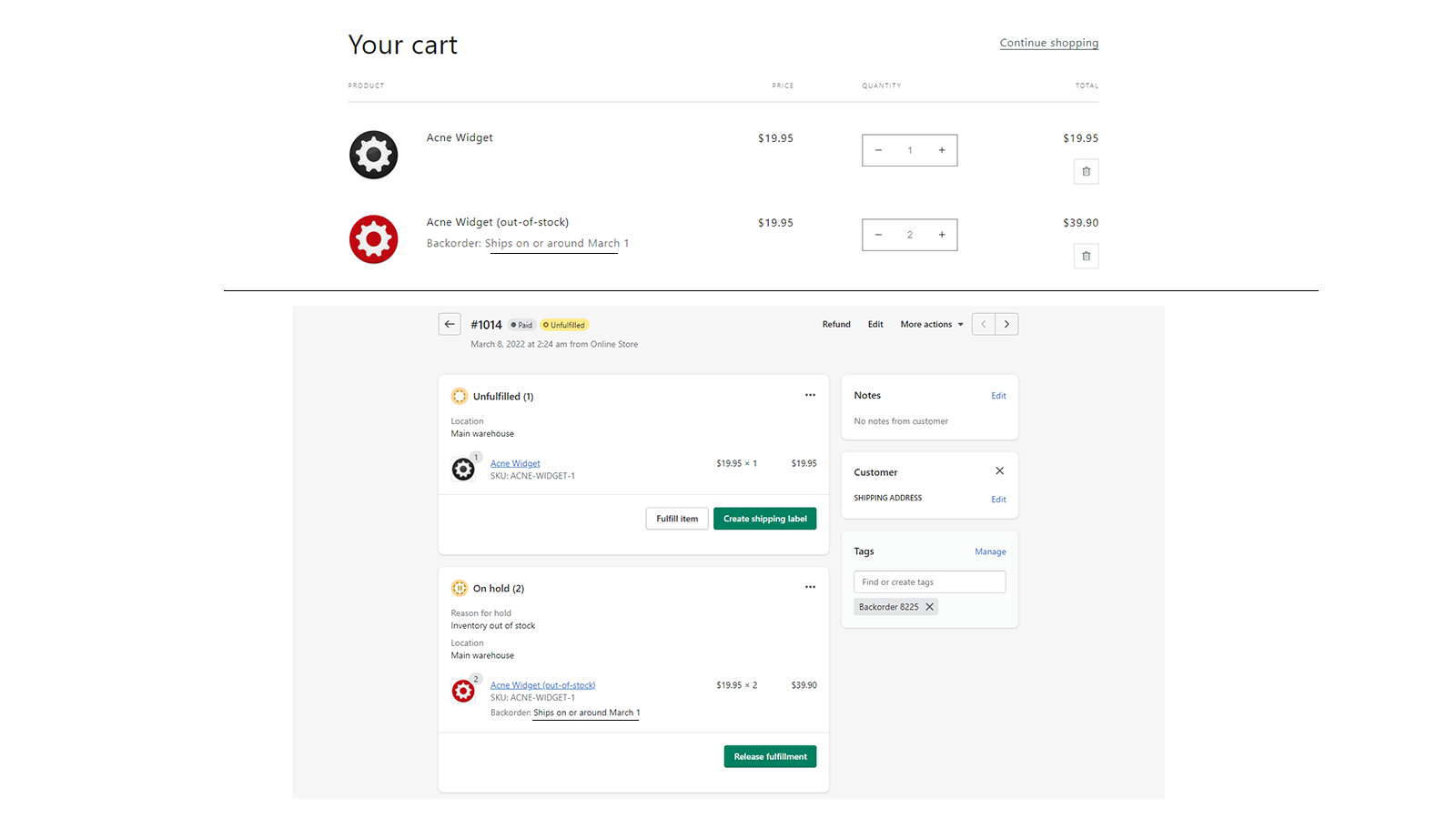Go to the next order chevron

point(1006,324)
